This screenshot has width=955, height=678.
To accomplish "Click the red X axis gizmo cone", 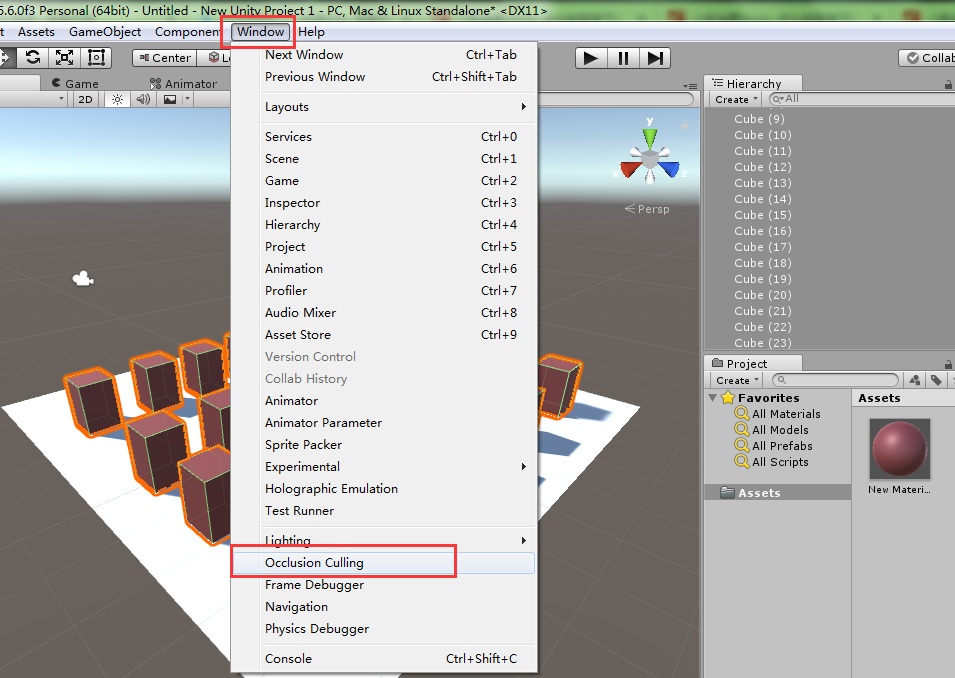I will [630, 168].
